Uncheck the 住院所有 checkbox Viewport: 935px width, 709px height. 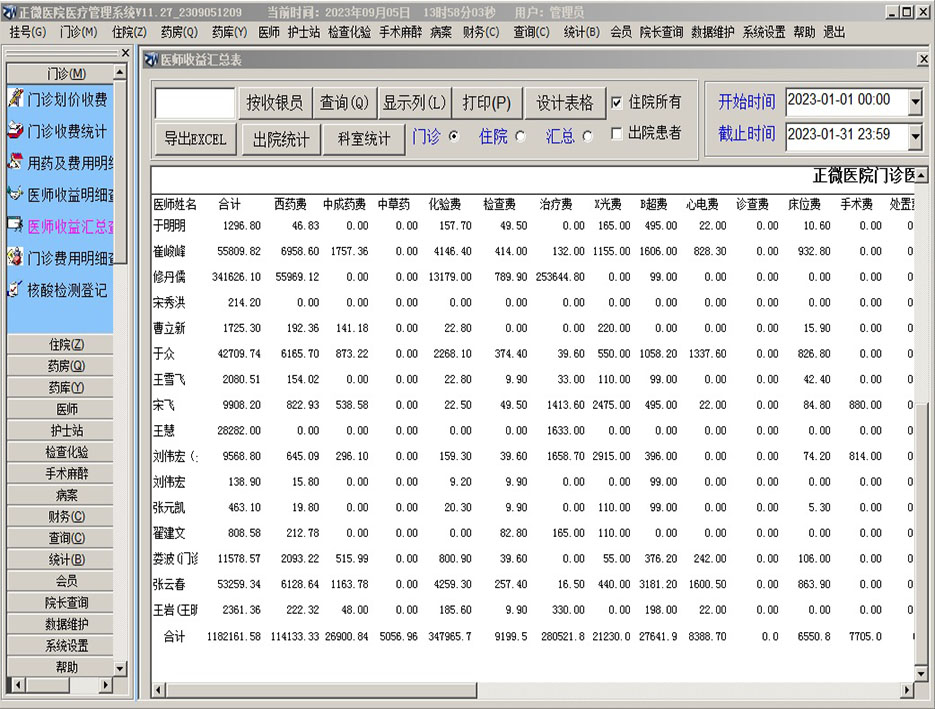pos(617,102)
